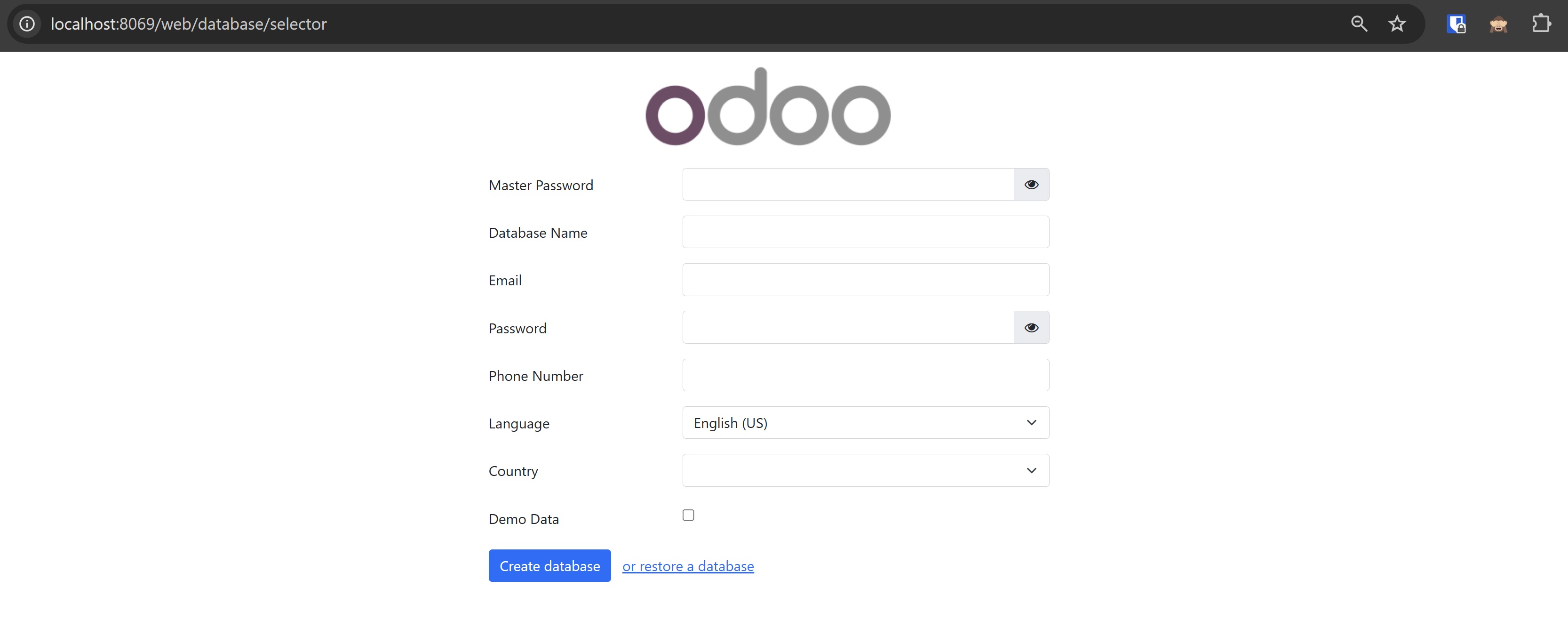Click the Phone Number text field
Screen dimensions: 1568x637
[x=865, y=375]
